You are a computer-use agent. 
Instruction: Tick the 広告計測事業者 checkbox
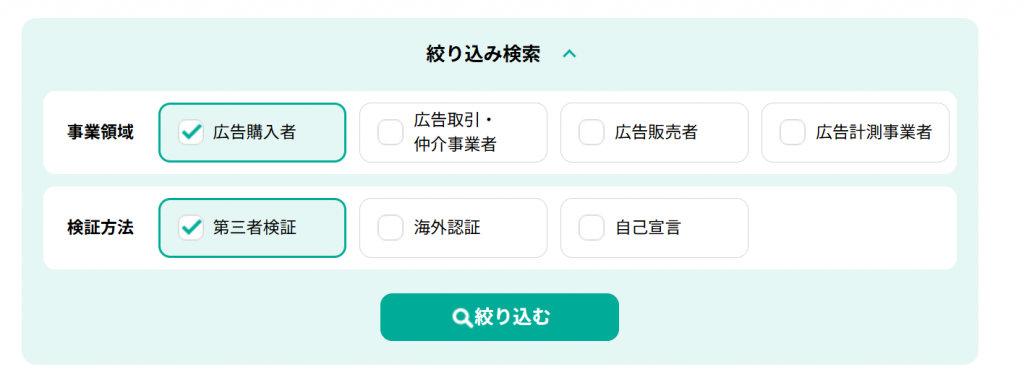point(792,133)
